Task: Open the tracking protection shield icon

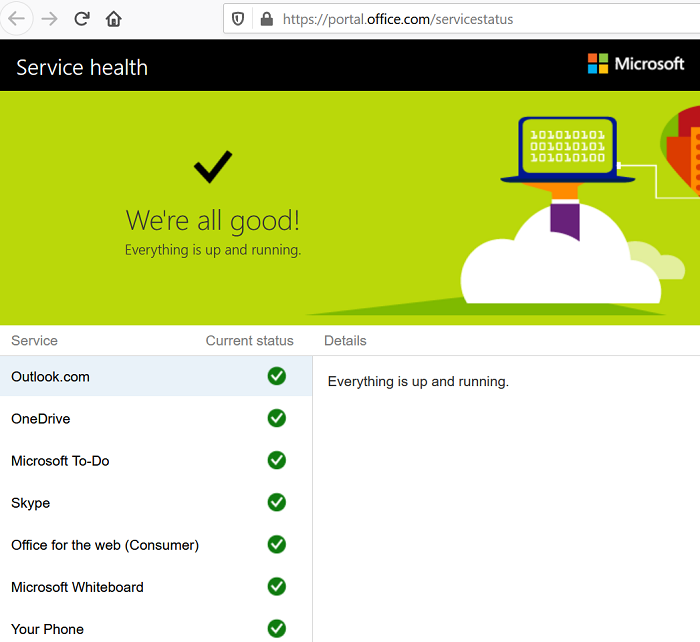Action: 238,19
